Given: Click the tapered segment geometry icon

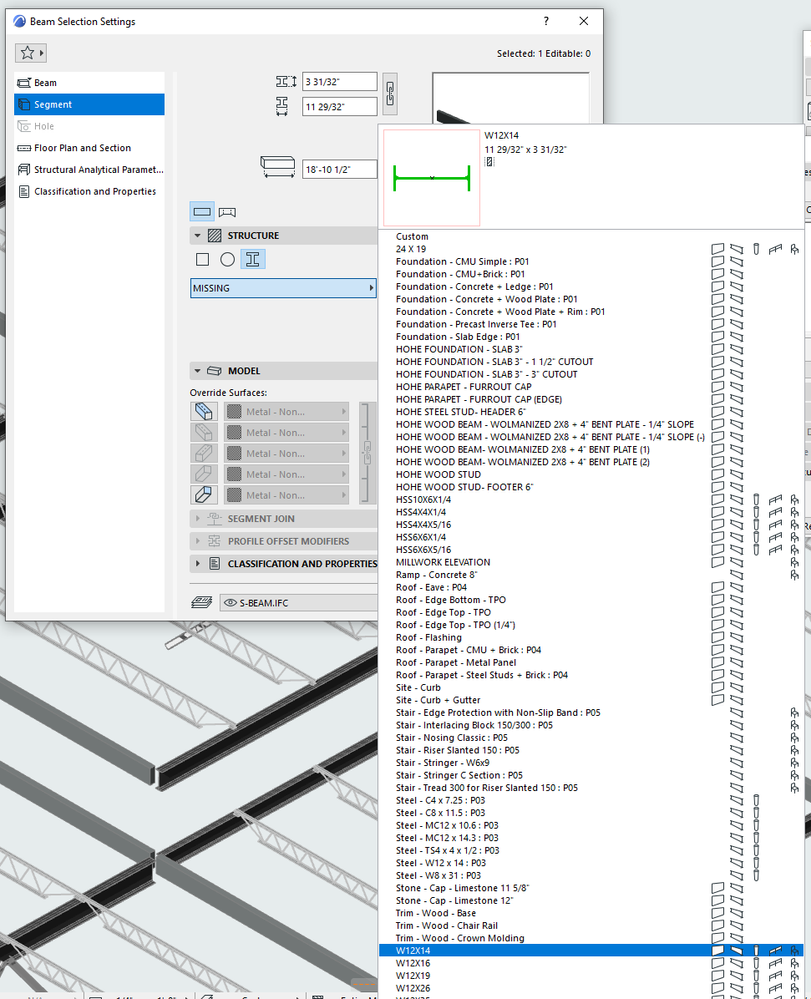Looking at the screenshot, I should pos(228,212).
